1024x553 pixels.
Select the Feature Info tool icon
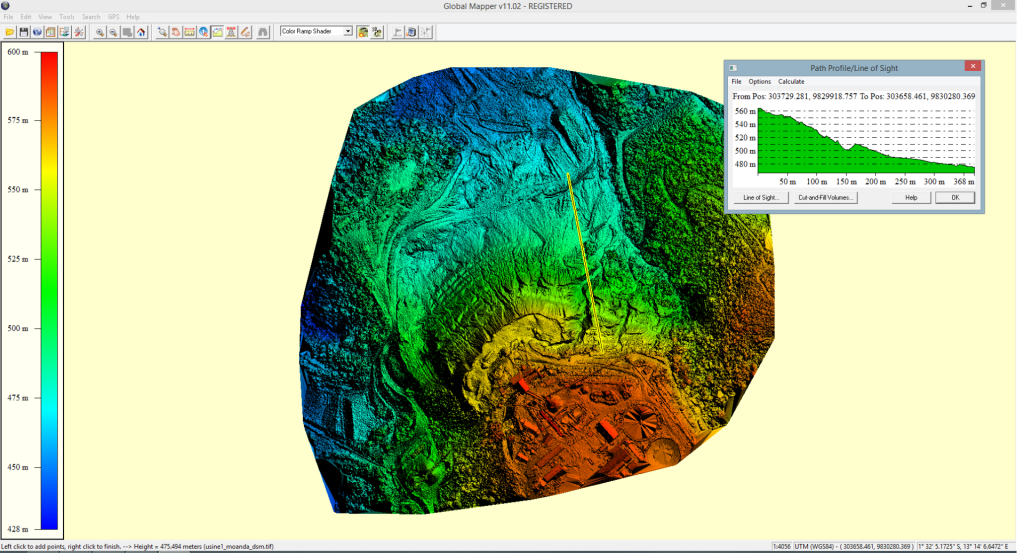tap(203, 32)
